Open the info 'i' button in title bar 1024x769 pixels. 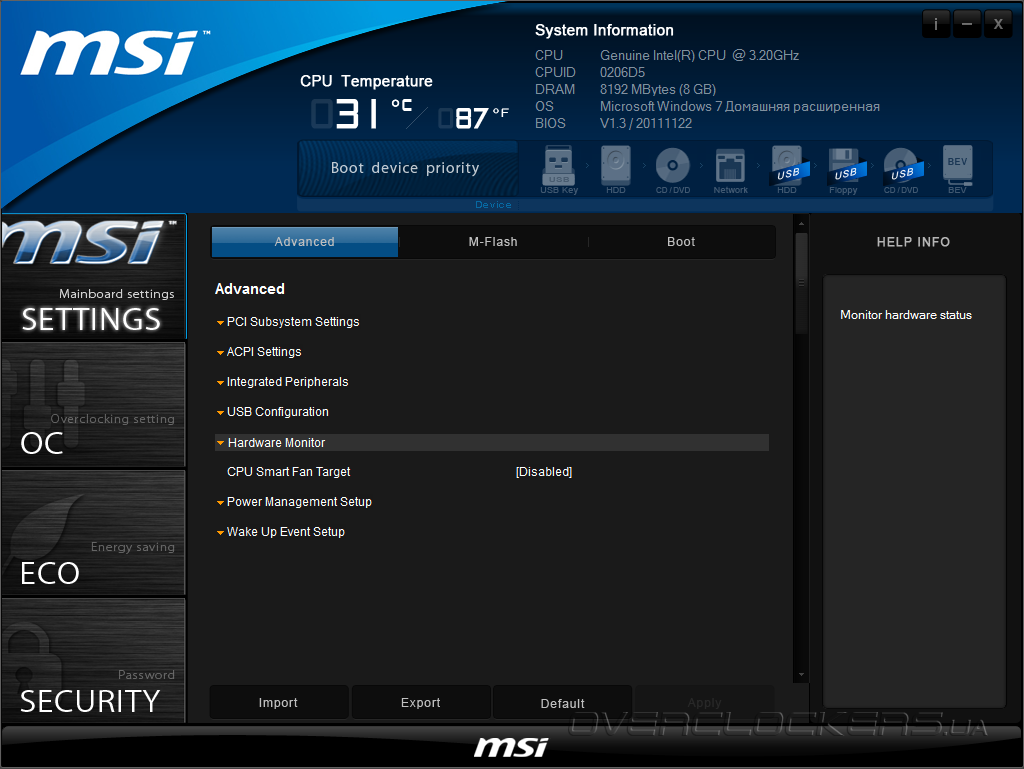[x=936, y=24]
